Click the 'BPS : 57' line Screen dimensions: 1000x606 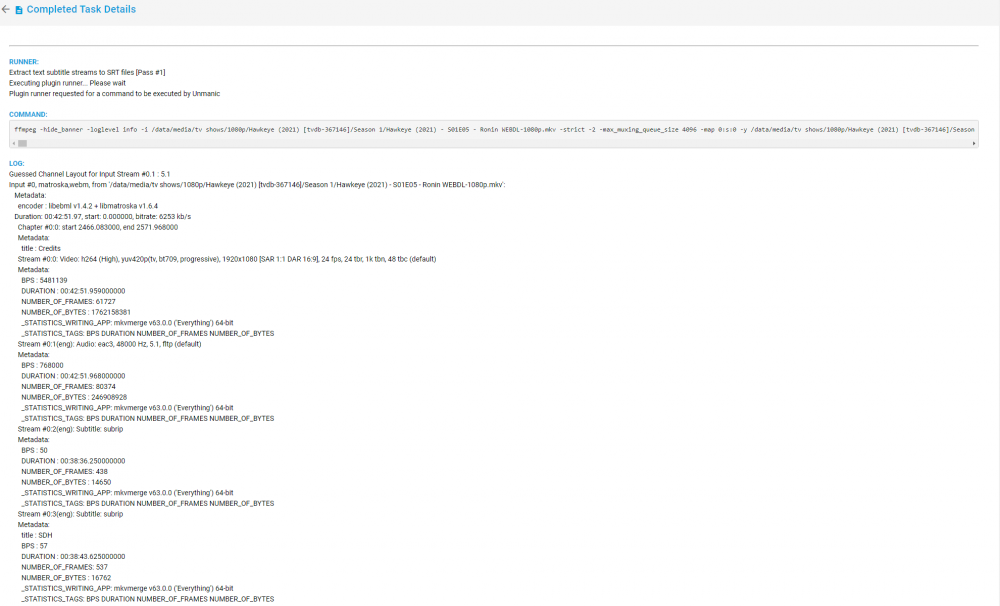tap(34, 546)
